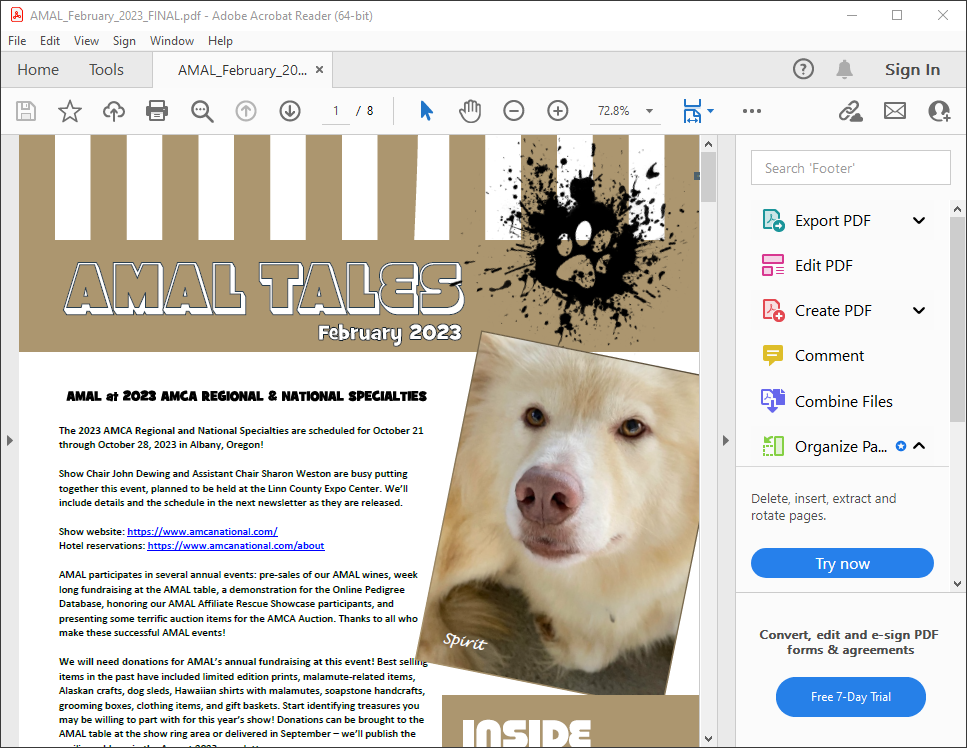Screen dimensions: 967x748
Task: Zoom out with minus icon
Action: click(514, 111)
